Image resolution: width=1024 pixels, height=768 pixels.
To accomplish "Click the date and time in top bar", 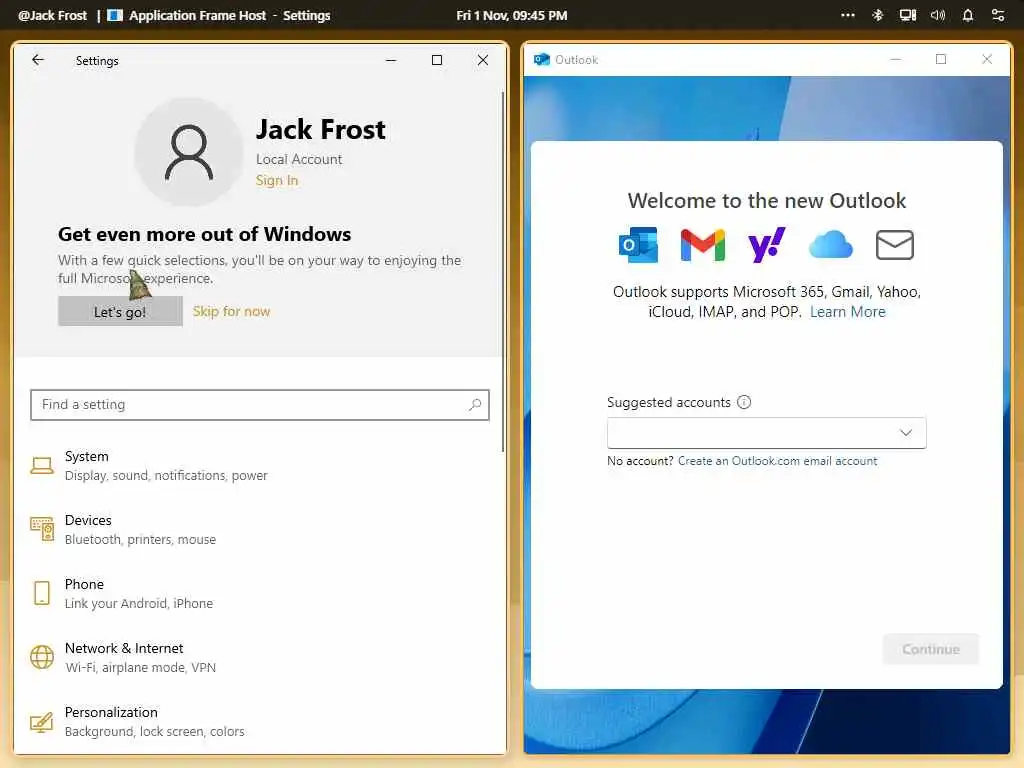I will (x=511, y=15).
